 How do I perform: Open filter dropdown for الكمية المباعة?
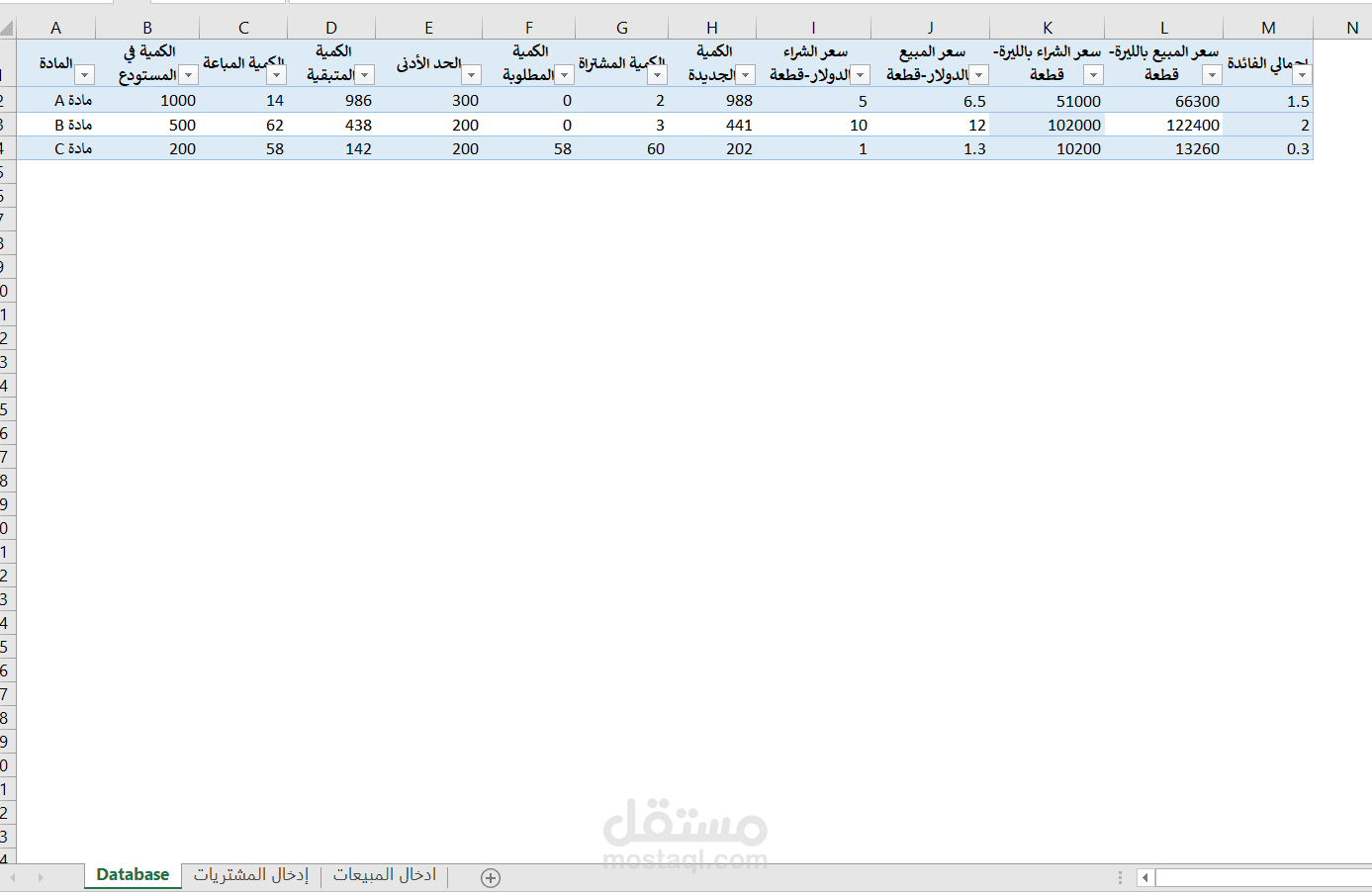click(x=276, y=75)
